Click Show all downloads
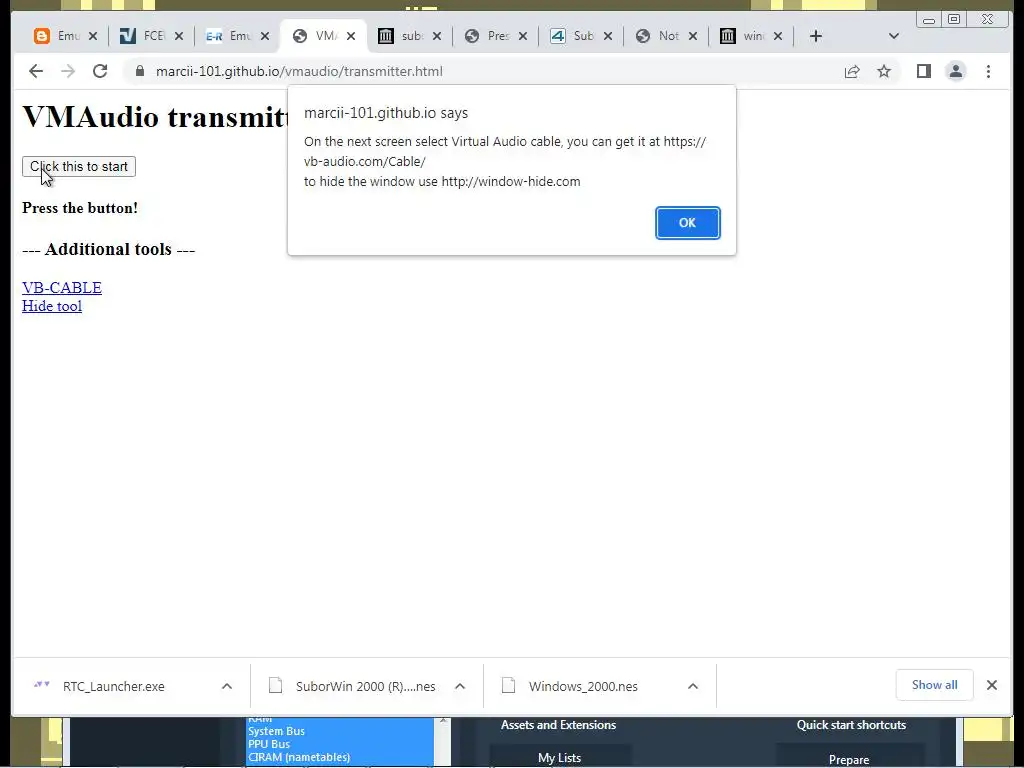Image resolution: width=1024 pixels, height=768 pixels. pos(935,685)
